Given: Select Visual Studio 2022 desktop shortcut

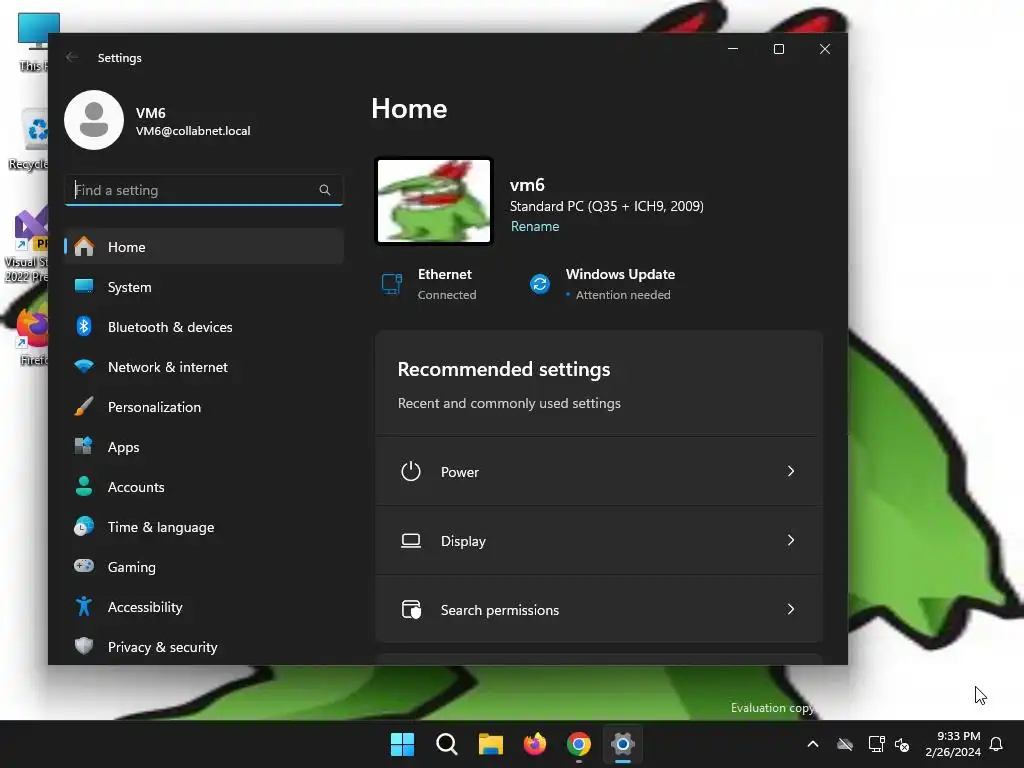Looking at the screenshot, I should [x=26, y=245].
